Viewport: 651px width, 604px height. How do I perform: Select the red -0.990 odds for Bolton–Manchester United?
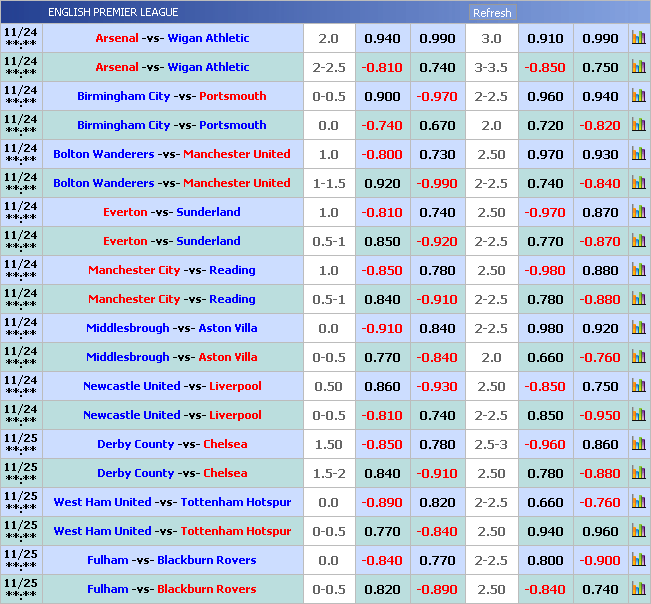437,183
